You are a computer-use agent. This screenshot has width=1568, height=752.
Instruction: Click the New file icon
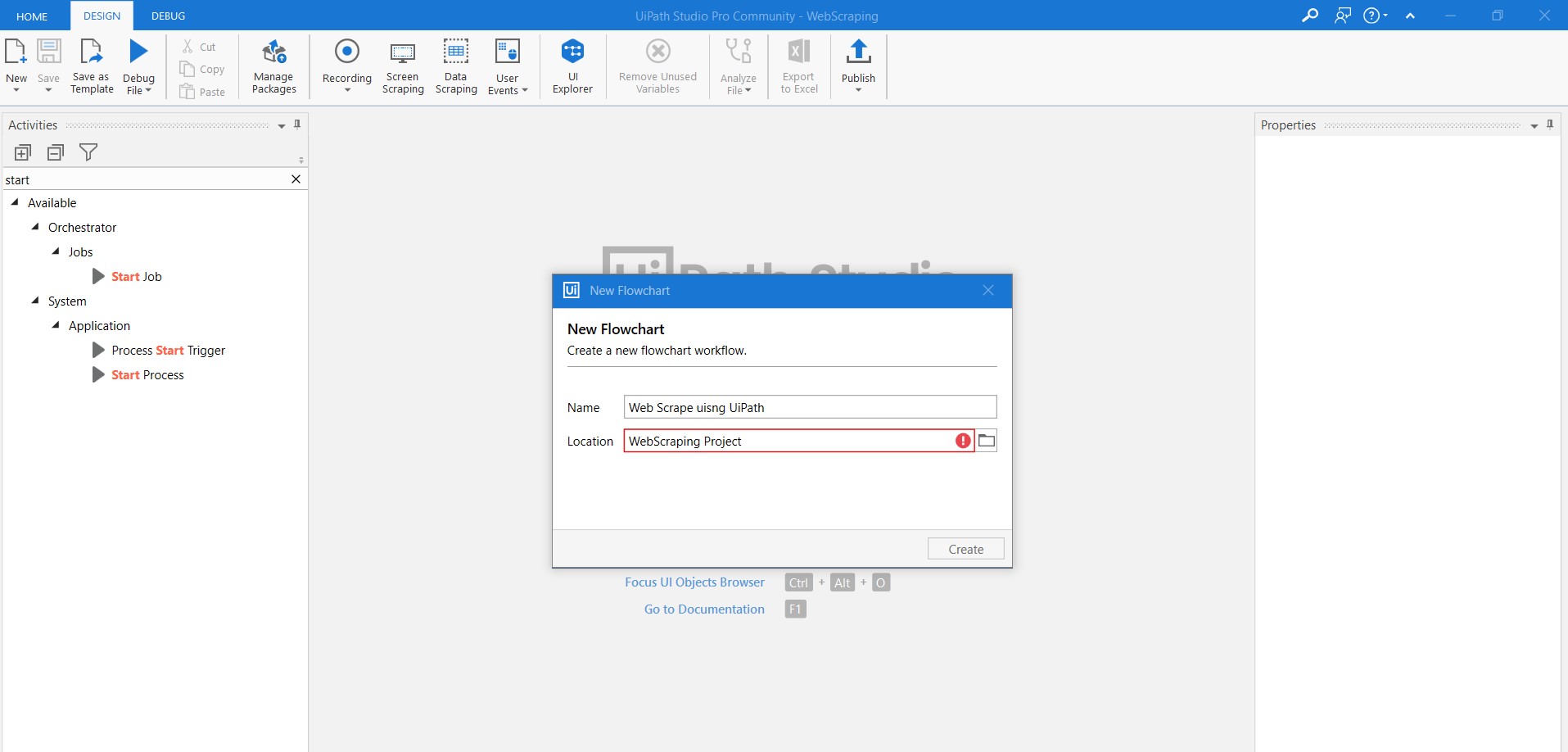pyautogui.click(x=16, y=52)
